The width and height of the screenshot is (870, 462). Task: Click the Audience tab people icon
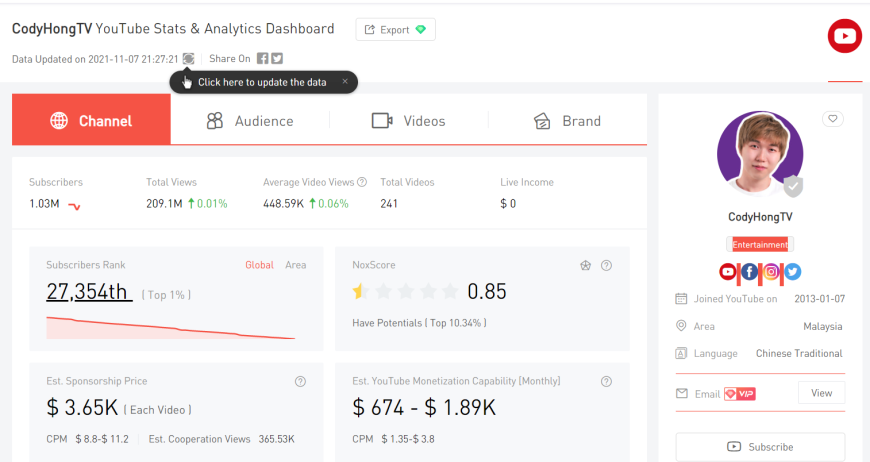point(215,120)
